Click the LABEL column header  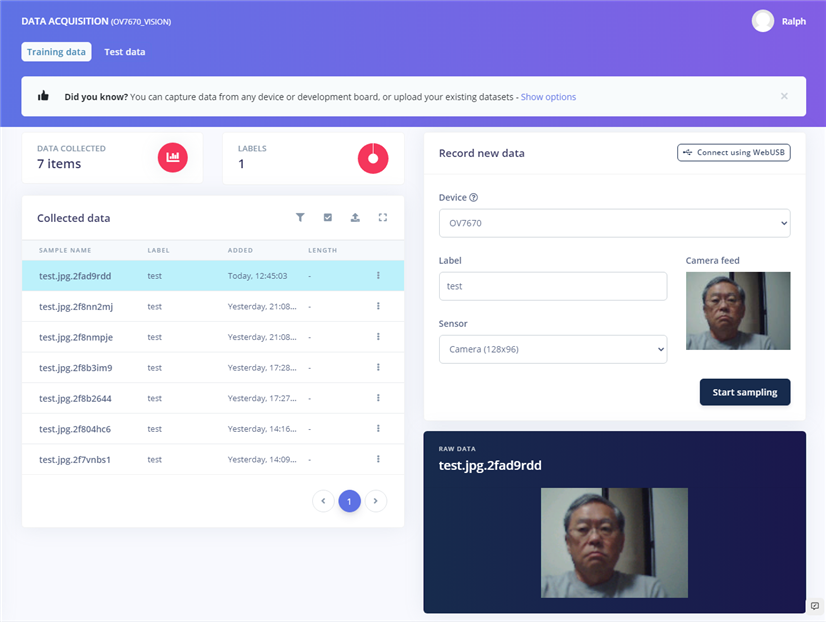[159, 250]
